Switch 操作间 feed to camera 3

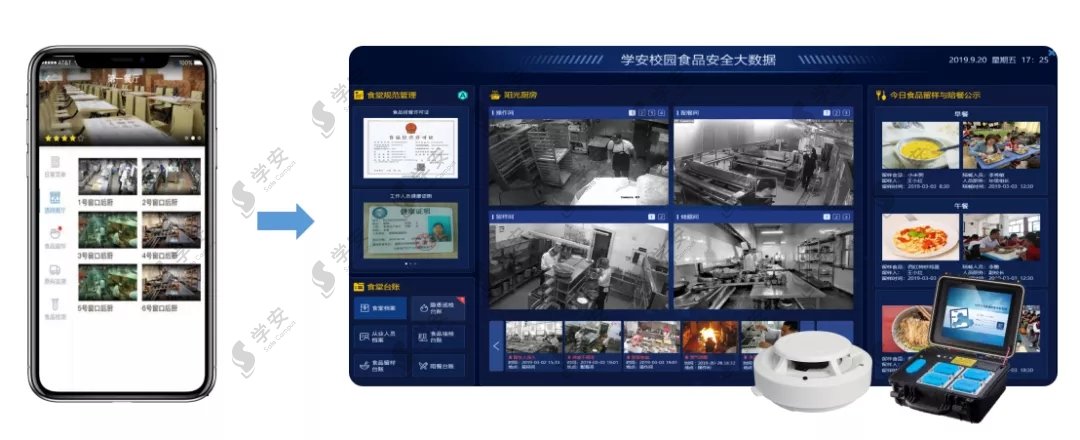pyautogui.click(x=652, y=112)
